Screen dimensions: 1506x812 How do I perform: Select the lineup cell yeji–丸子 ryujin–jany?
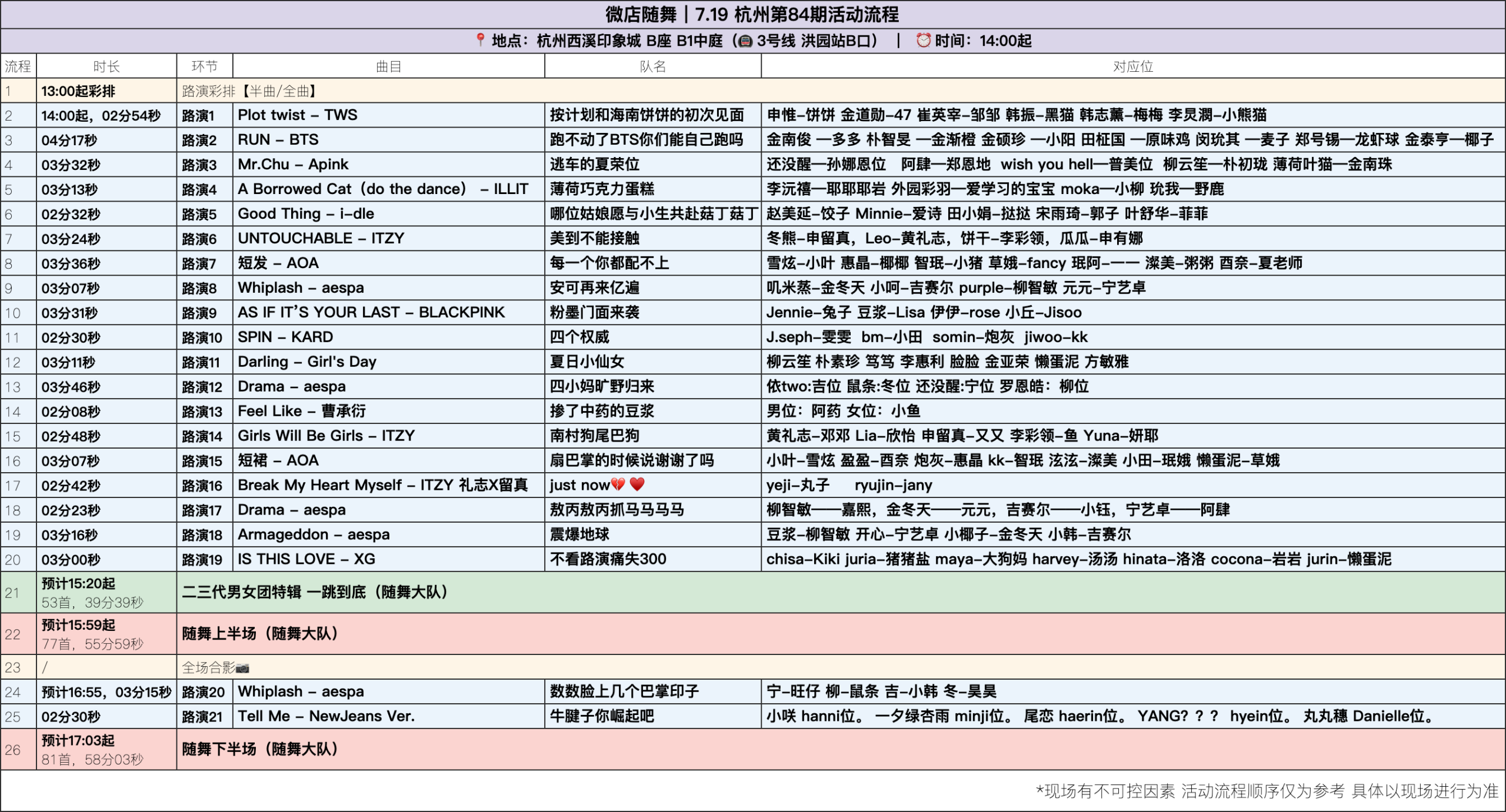point(1133,486)
